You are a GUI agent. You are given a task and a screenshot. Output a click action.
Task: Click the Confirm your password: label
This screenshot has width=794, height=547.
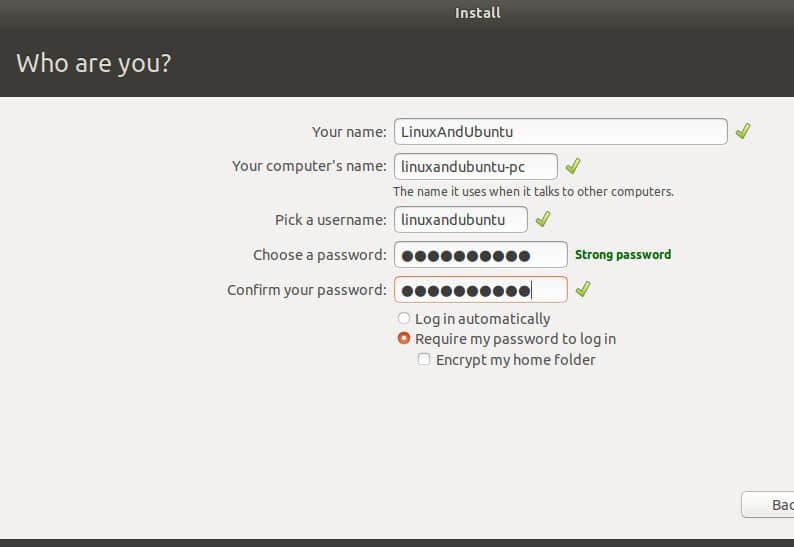(x=306, y=290)
